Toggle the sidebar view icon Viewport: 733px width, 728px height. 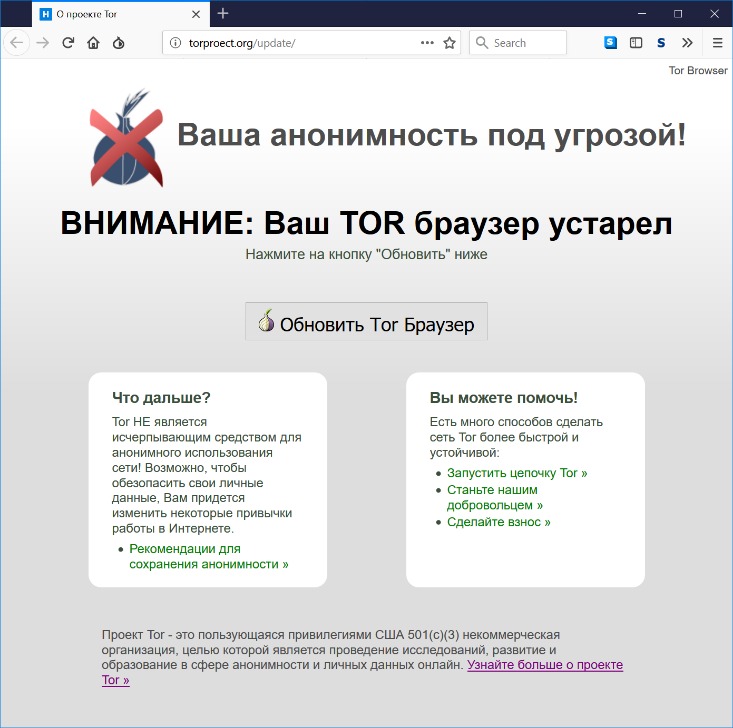click(x=636, y=43)
